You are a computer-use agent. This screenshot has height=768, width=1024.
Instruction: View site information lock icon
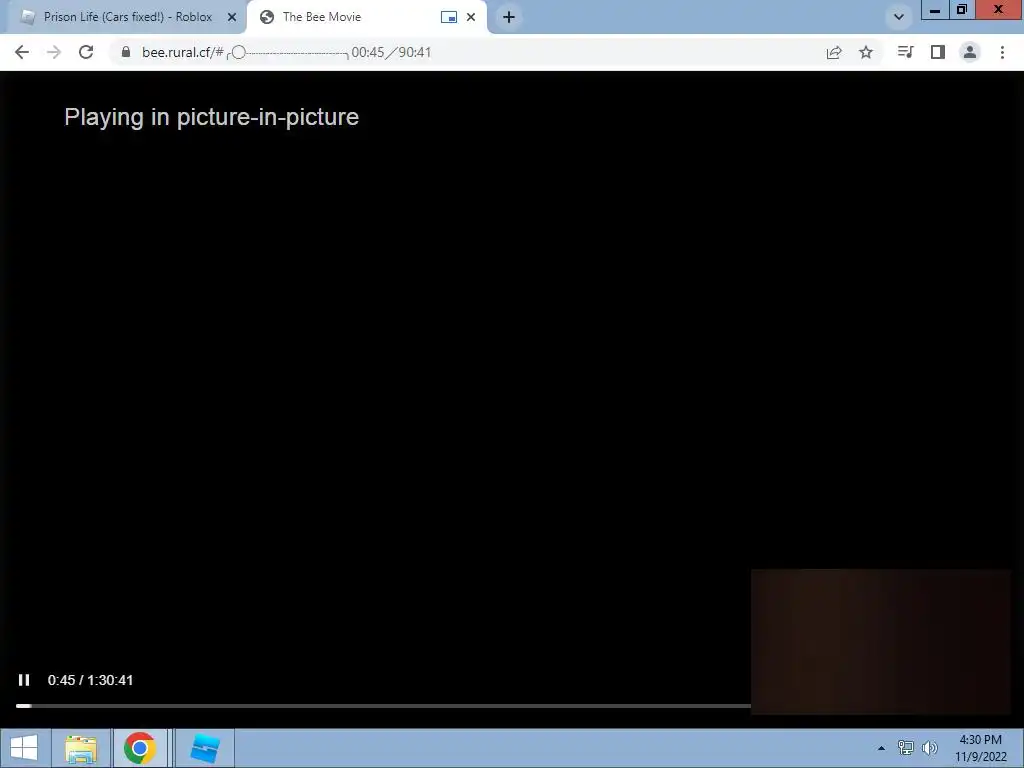coord(126,52)
